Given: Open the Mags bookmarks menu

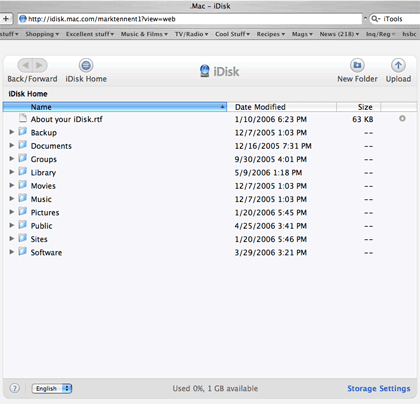Looking at the screenshot, I should [302, 34].
